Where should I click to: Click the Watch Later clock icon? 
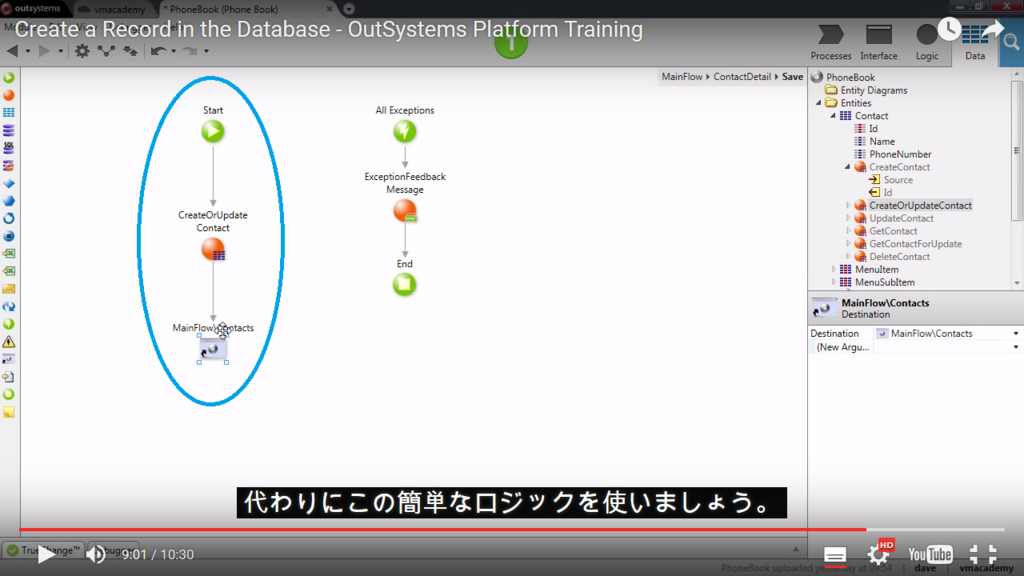tap(949, 29)
